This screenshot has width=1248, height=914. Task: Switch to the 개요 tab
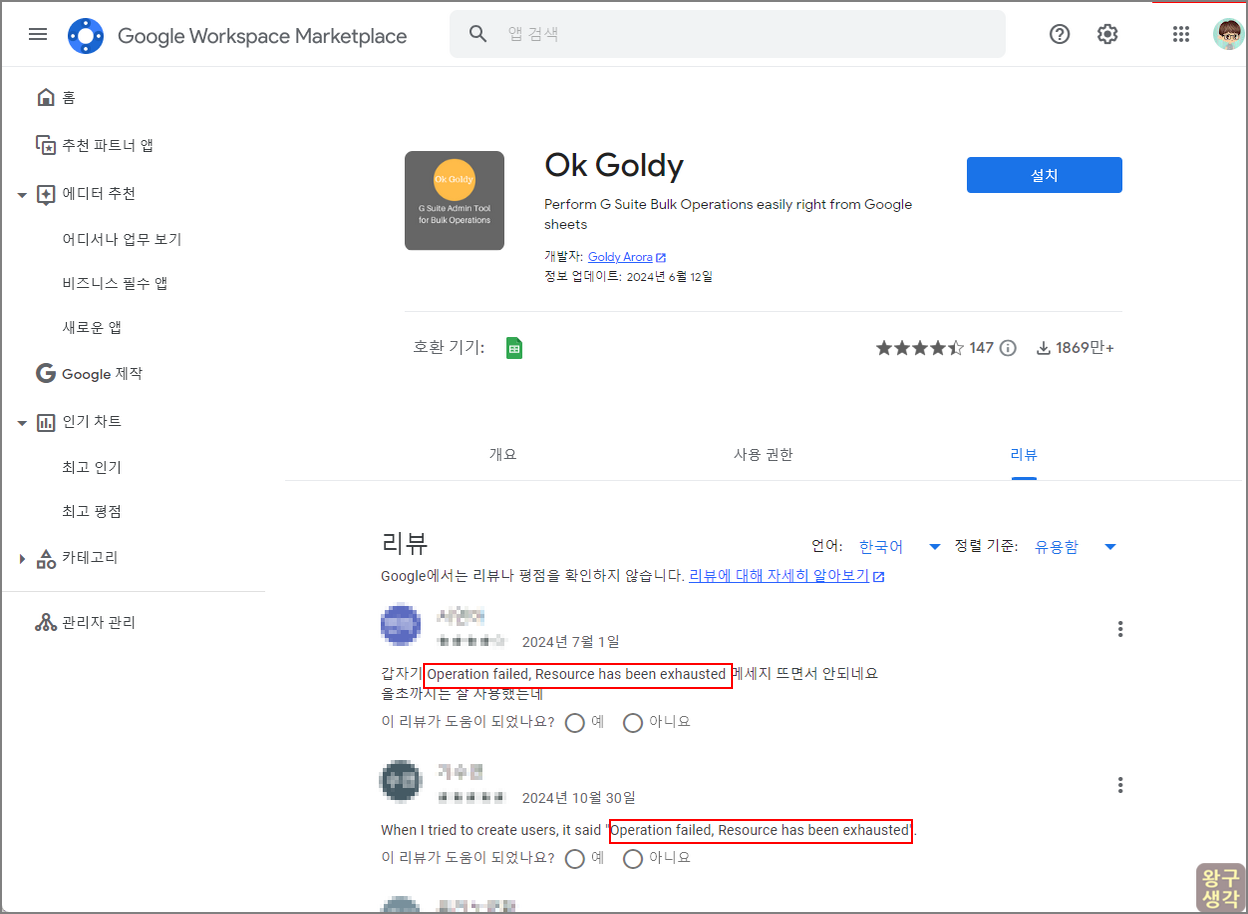(x=503, y=454)
